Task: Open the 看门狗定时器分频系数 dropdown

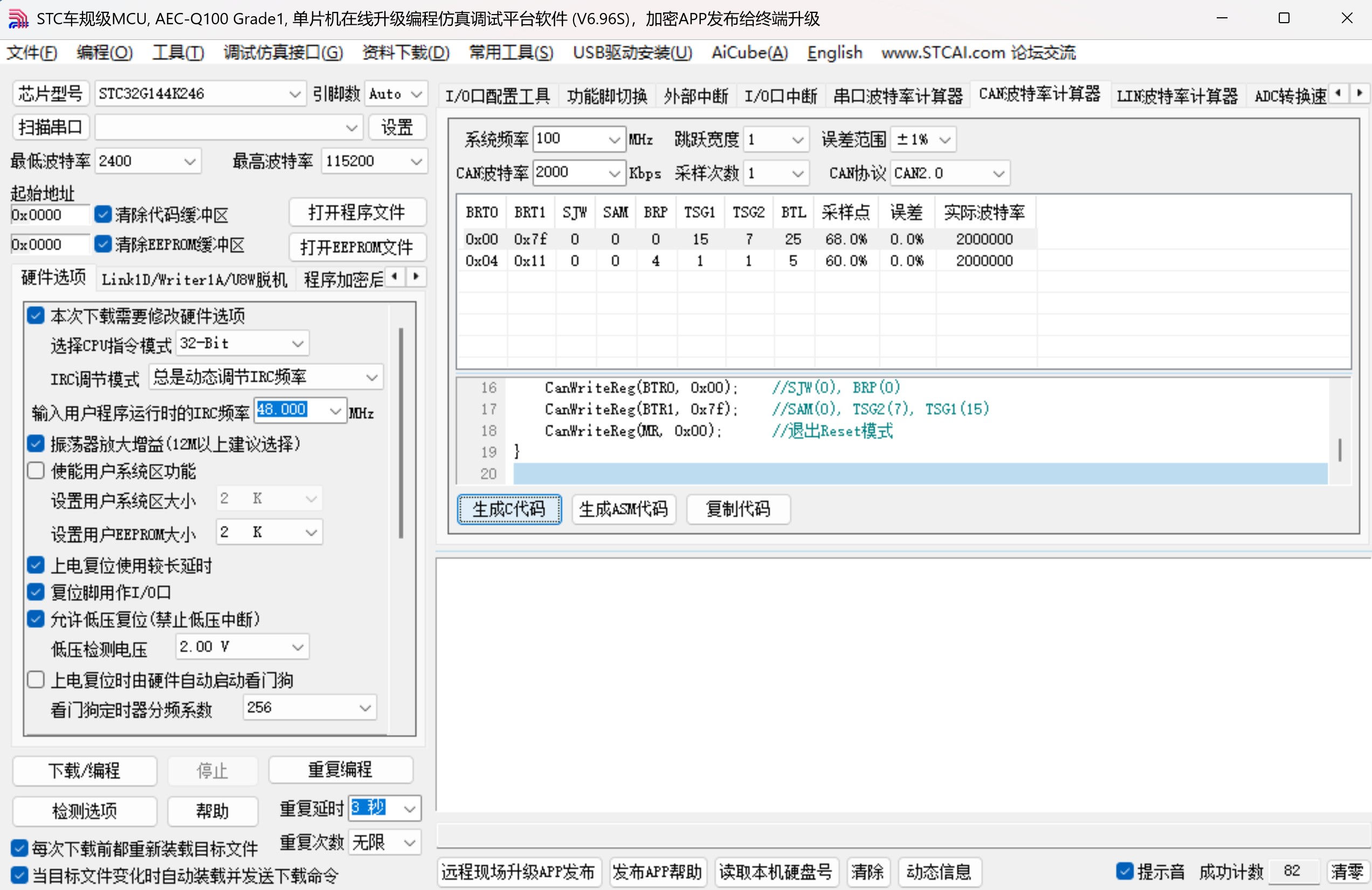Action: [365, 707]
